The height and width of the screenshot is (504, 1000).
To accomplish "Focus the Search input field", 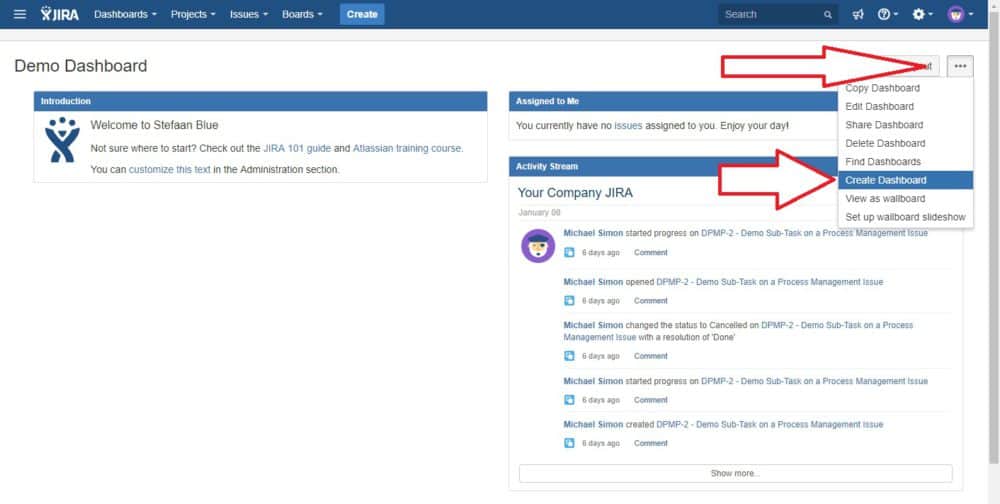I will pyautogui.click(x=778, y=14).
